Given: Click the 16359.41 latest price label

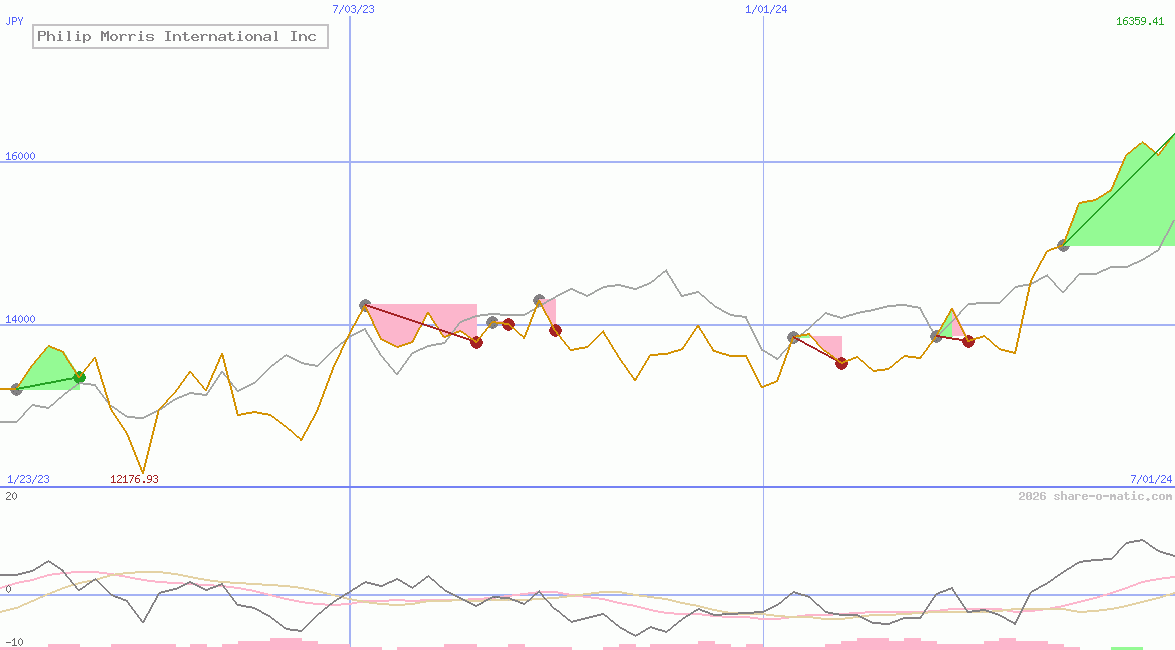Looking at the screenshot, I should 1140,20.
